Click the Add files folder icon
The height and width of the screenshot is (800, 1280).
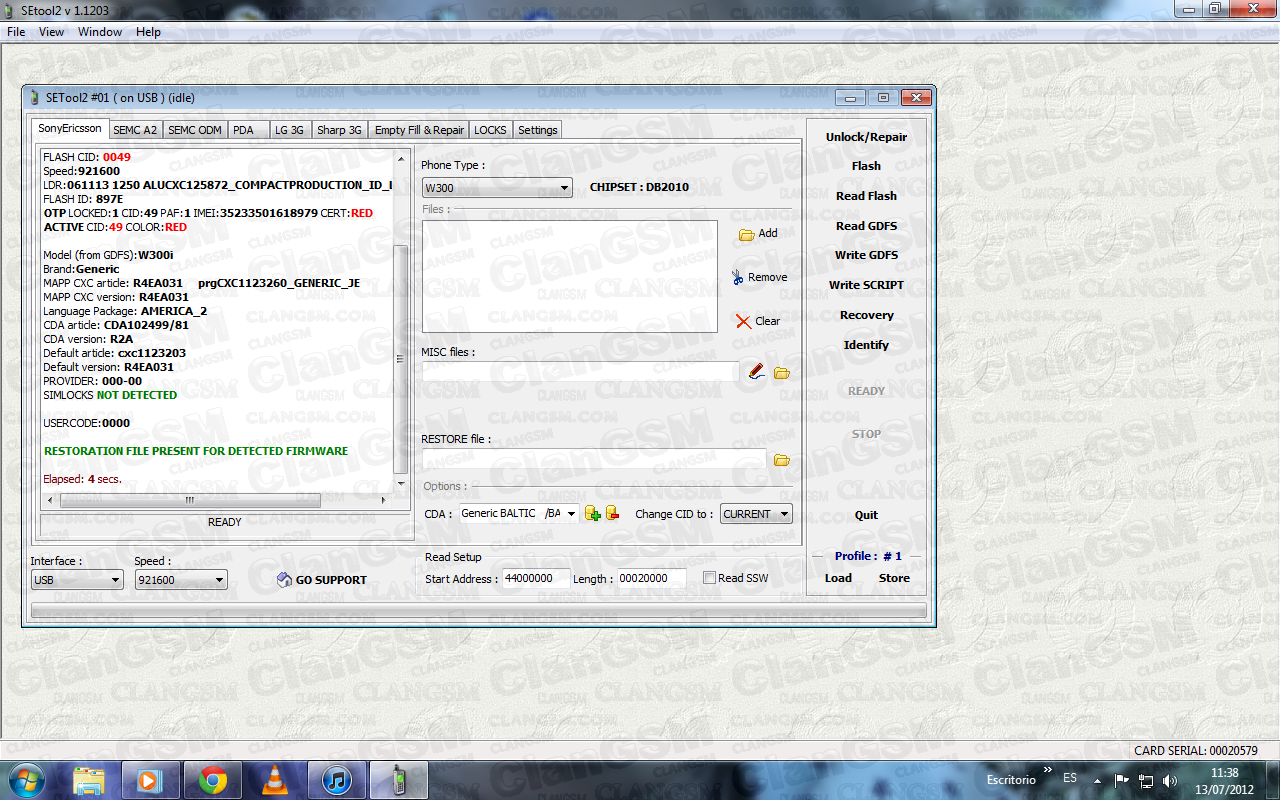click(x=746, y=234)
